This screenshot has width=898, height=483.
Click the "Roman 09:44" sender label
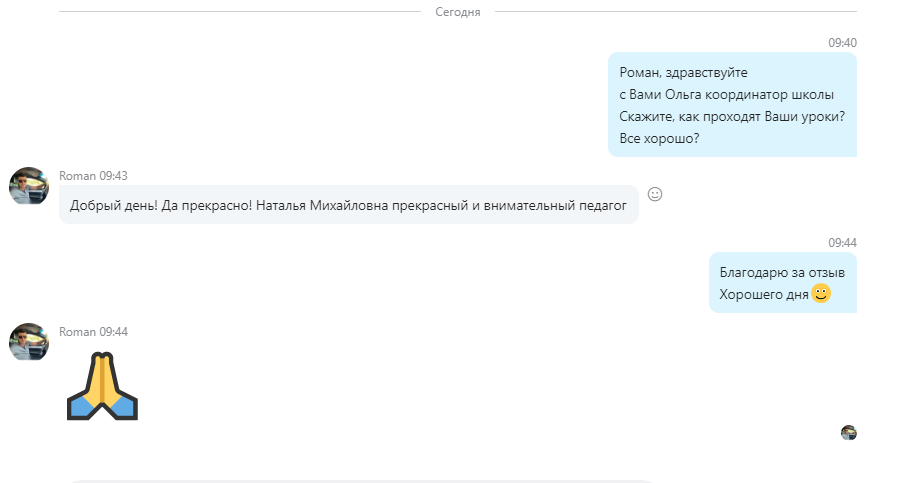click(x=93, y=332)
